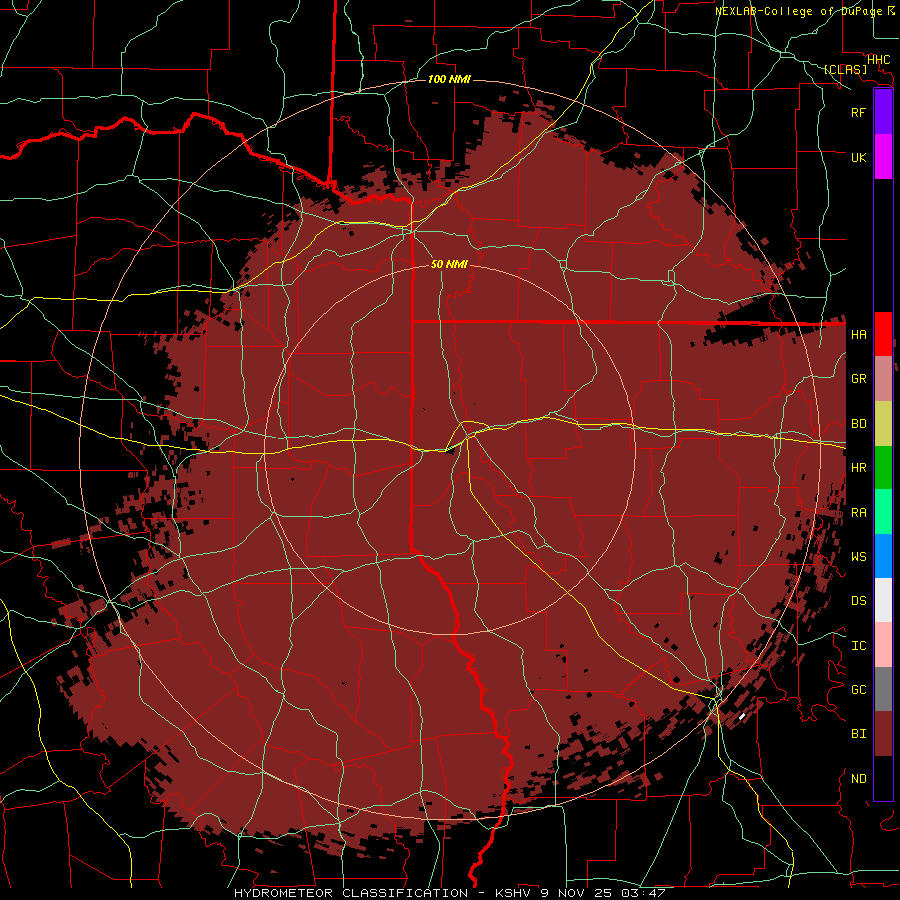This screenshot has width=900, height=900.
Task: Click the UK legend label
Action: tap(858, 157)
